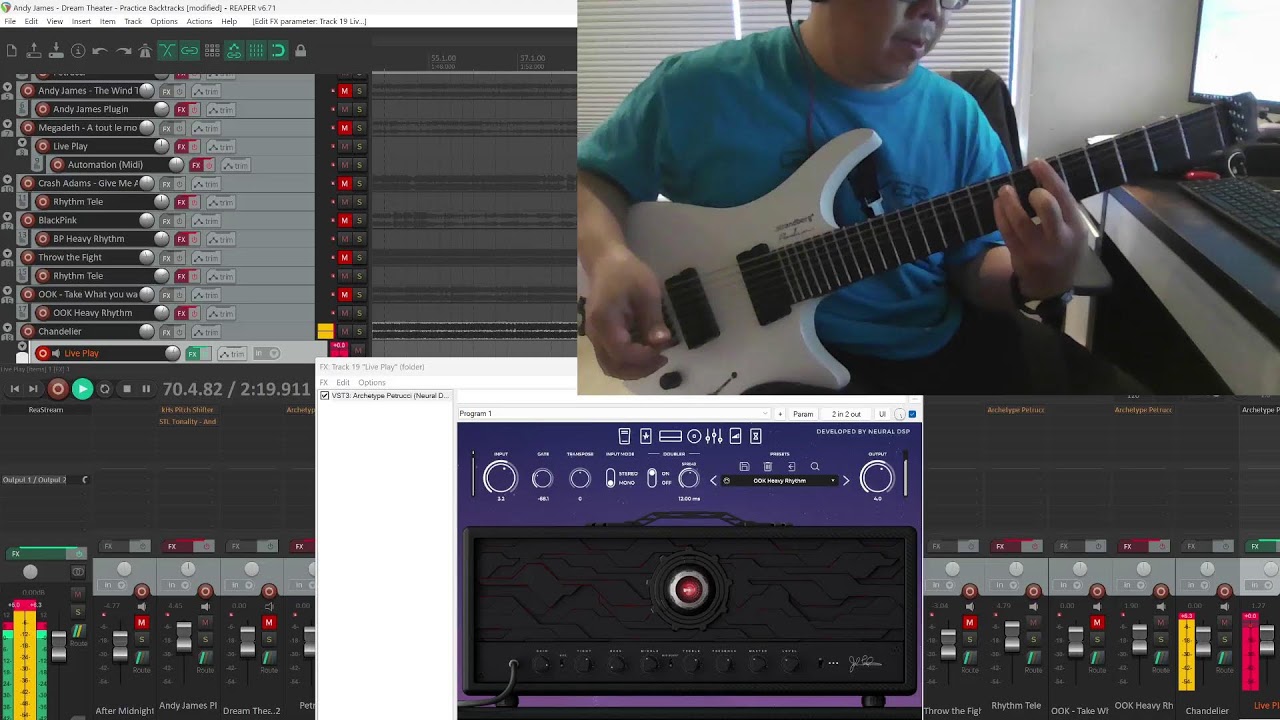Open Live Play track input dropdown

(x=266, y=353)
